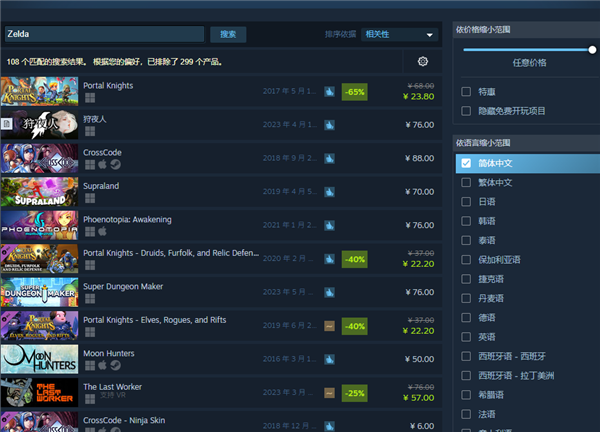Click CrossCode review thumbs-up icon
The height and width of the screenshot is (432, 600).
pos(329,158)
